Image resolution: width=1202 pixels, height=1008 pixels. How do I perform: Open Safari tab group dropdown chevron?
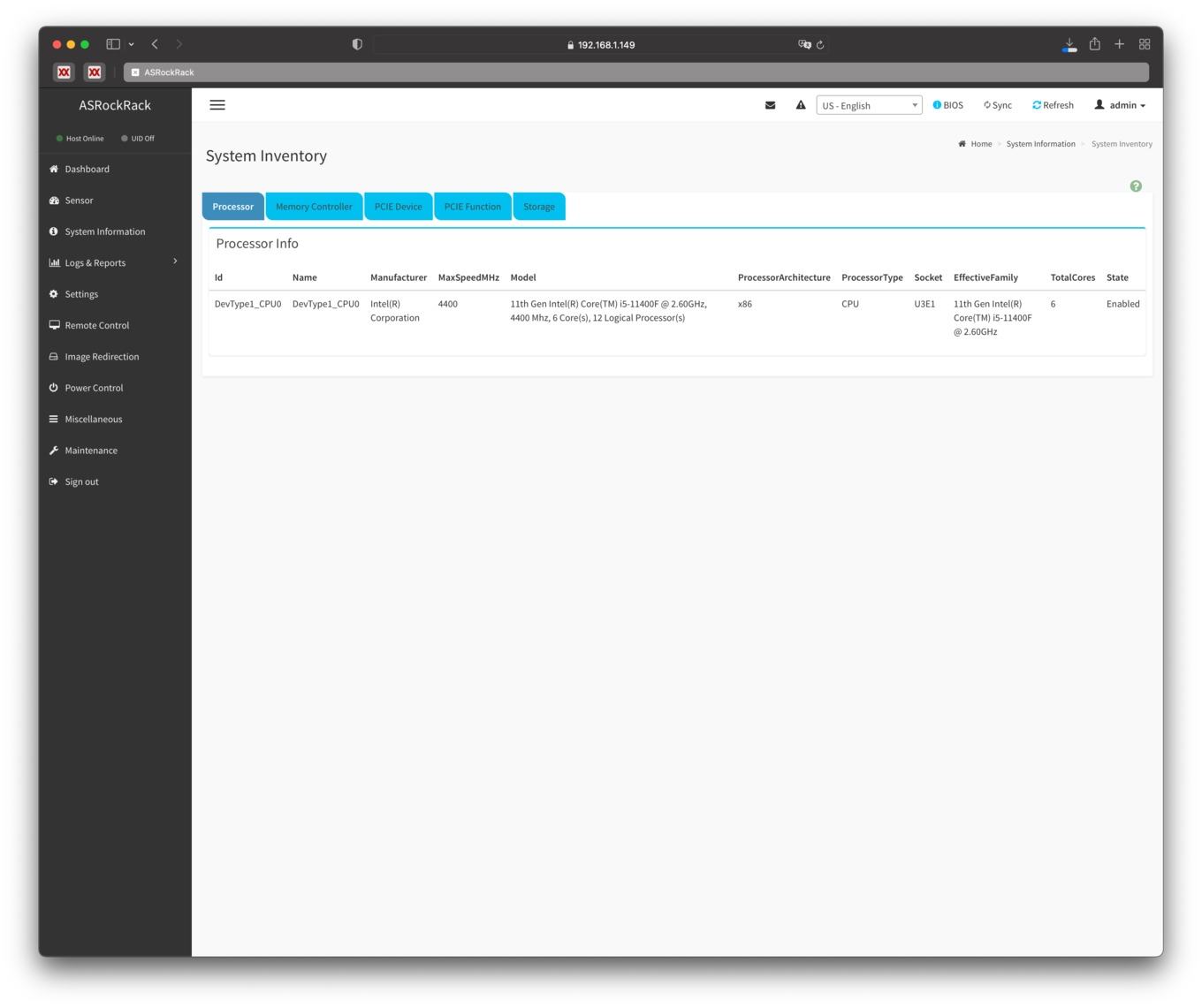[x=131, y=44]
